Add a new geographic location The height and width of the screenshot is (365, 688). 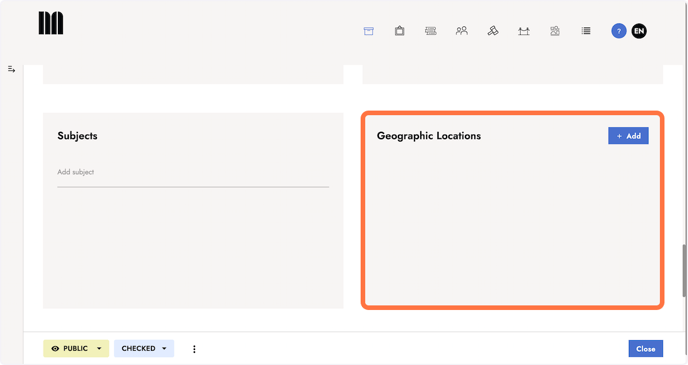click(628, 136)
